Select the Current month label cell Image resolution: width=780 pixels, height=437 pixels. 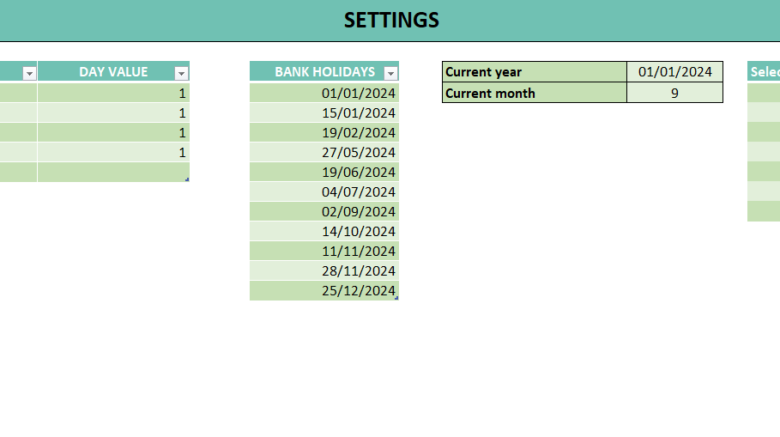(x=534, y=93)
